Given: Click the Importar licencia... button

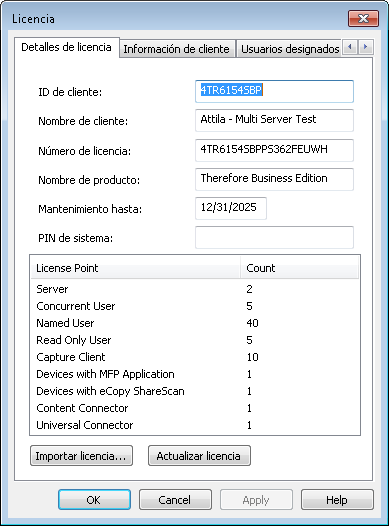Looking at the screenshot, I should (81, 456).
